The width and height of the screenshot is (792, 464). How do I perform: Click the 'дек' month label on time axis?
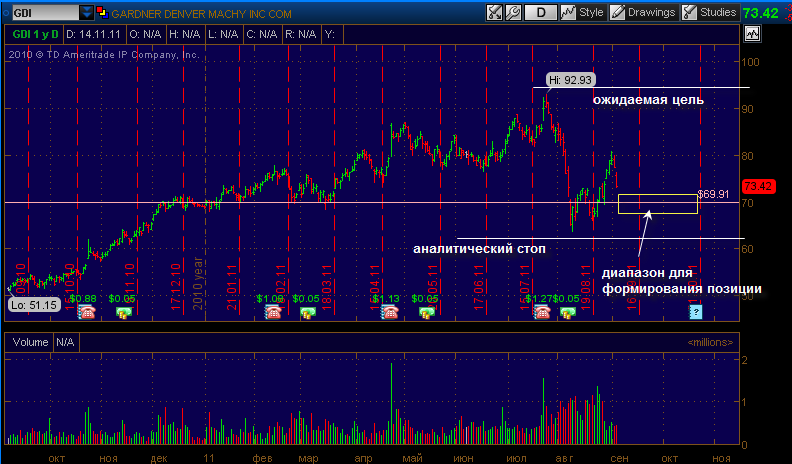(x=159, y=458)
